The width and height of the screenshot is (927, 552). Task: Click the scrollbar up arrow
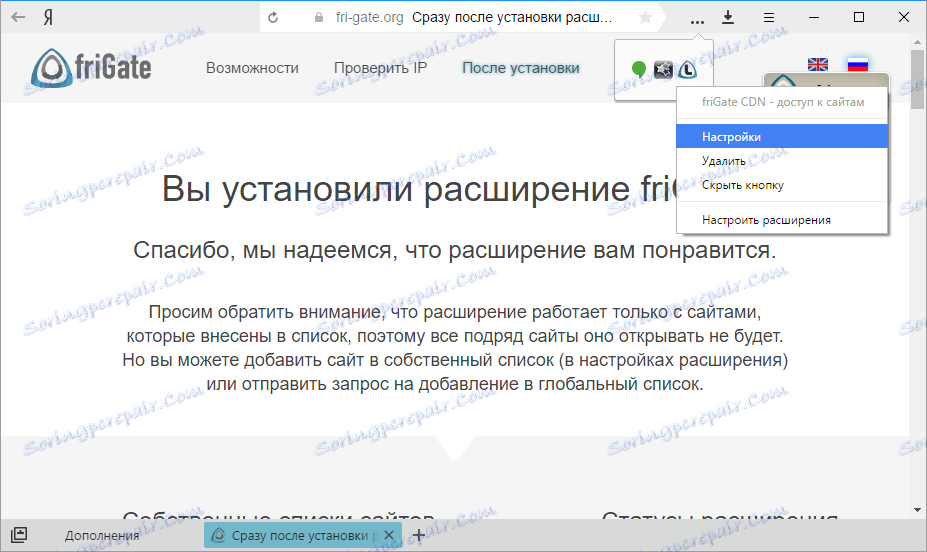pyautogui.click(x=917, y=43)
